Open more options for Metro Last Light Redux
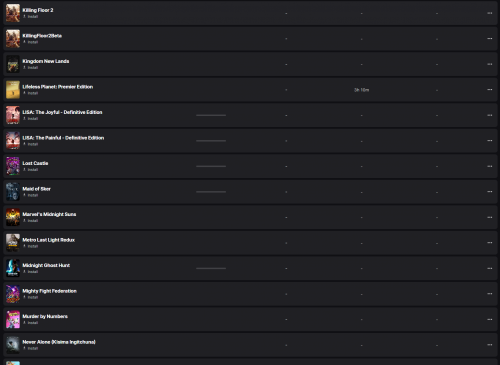This screenshot has width=500, height=365. pyautogui.click(x=490, y=242)
